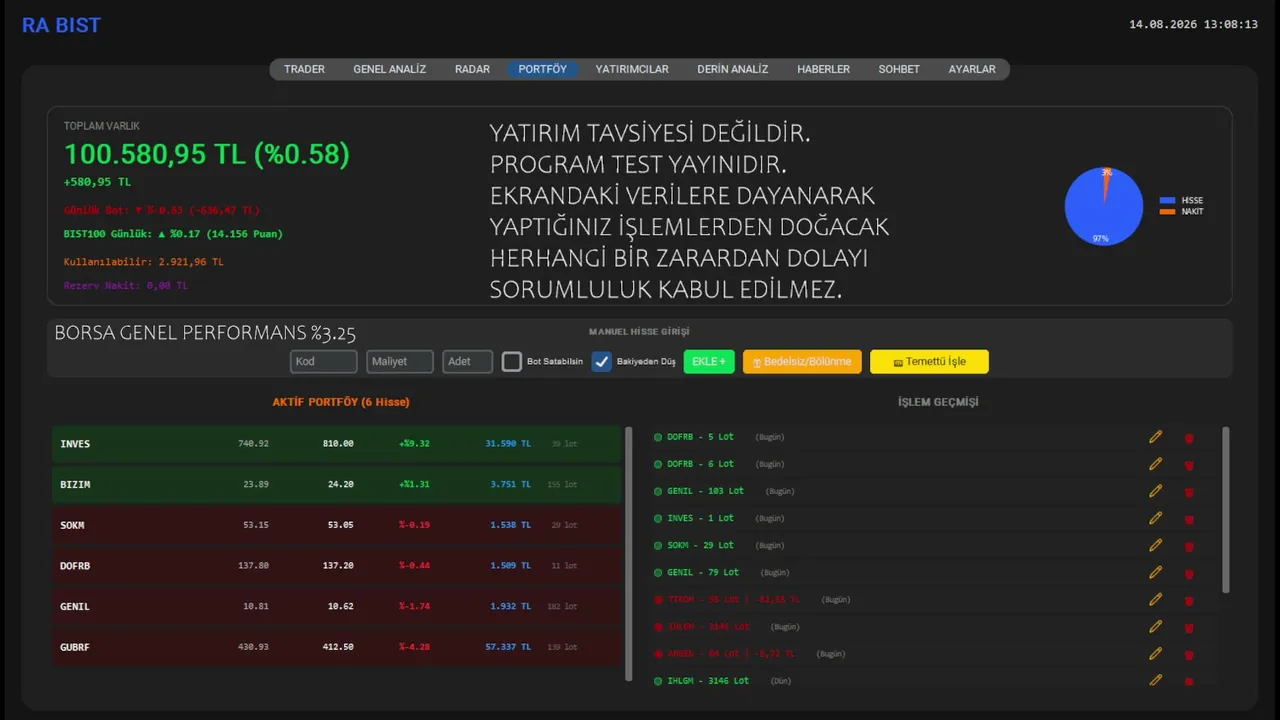Select the BIZIM portfolio row

337,484
